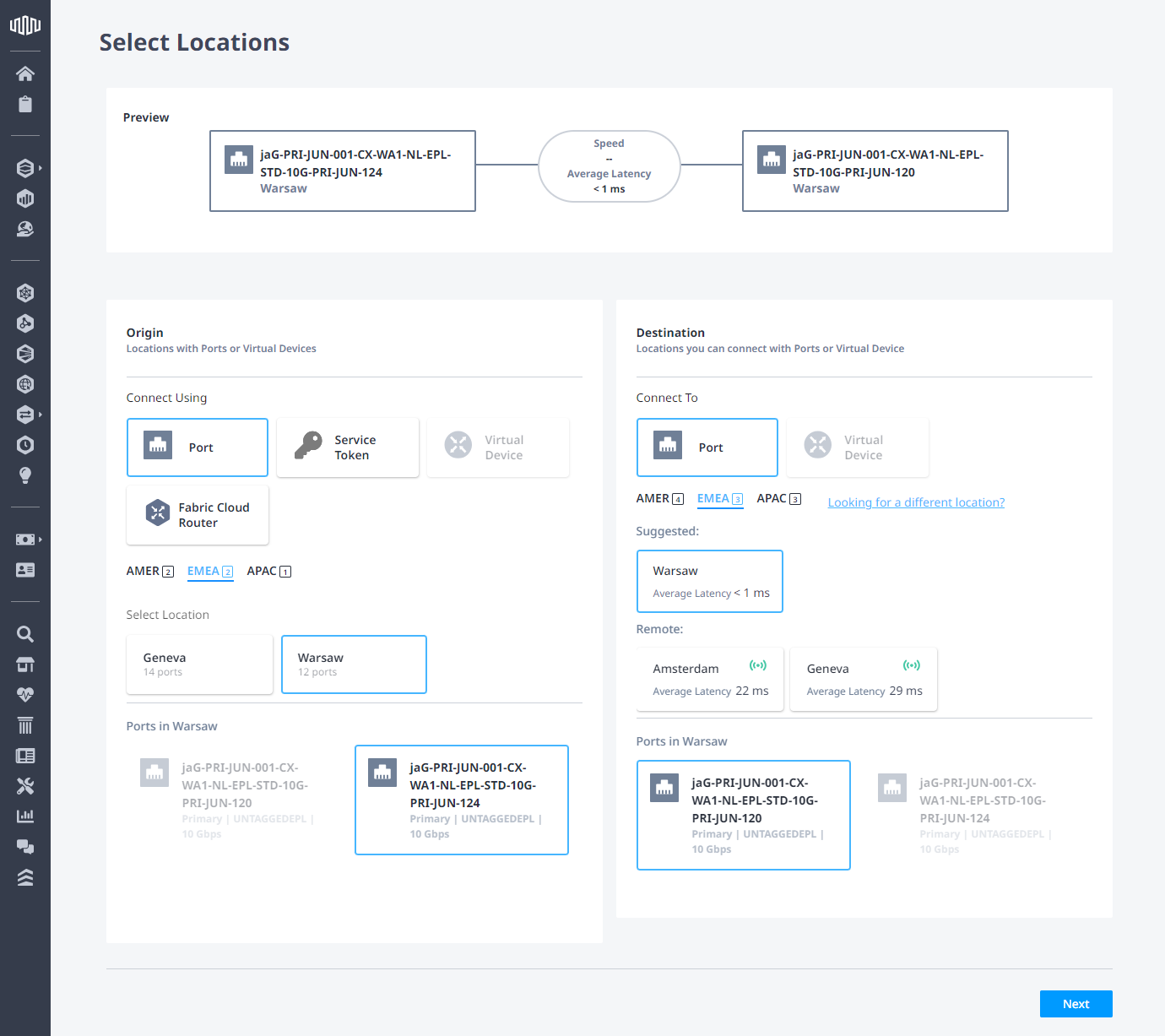The width and height of the screenshot is (1165, 1036).
Task: Expand the sidebar money icon submenu arrow
Action: pos(40,540)
